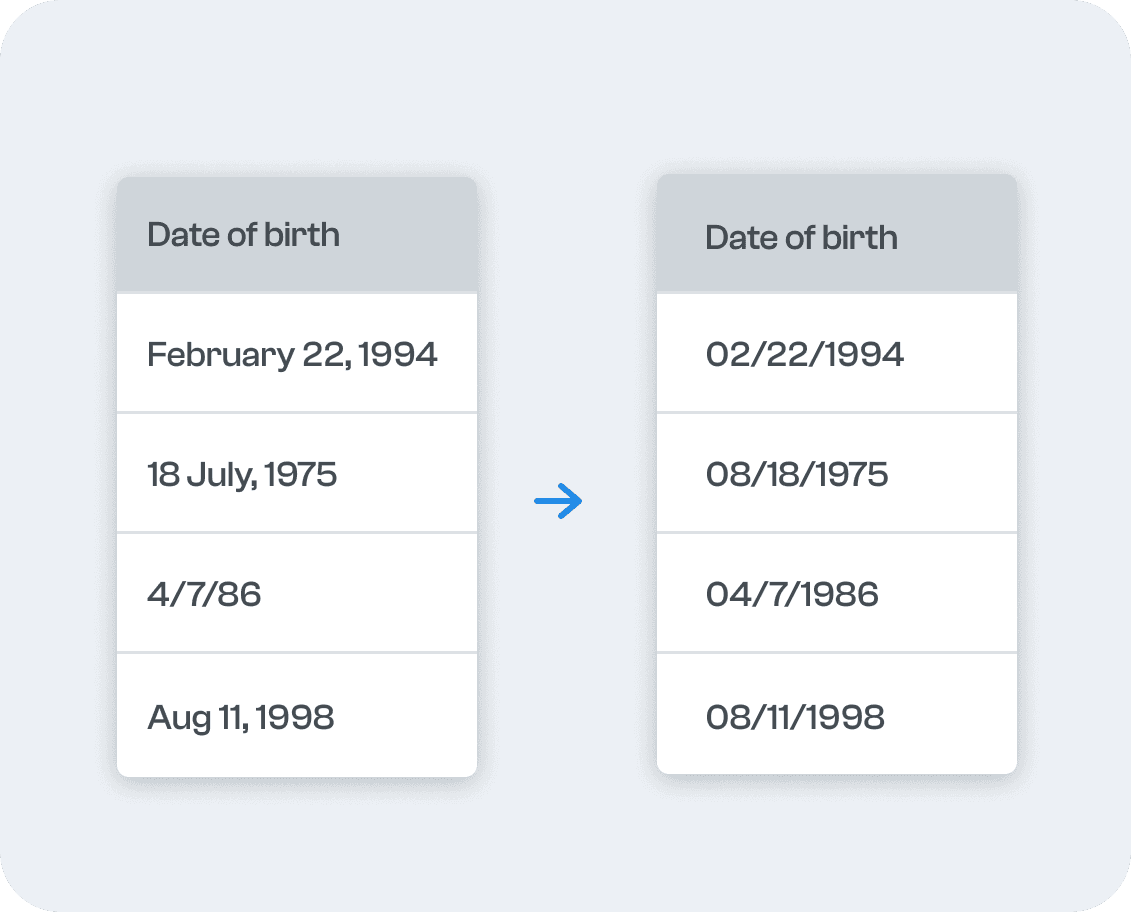Viewport: 1131px width, 912px height.
Task: Select the 18 July, 1975 cell
Action: 296,473
